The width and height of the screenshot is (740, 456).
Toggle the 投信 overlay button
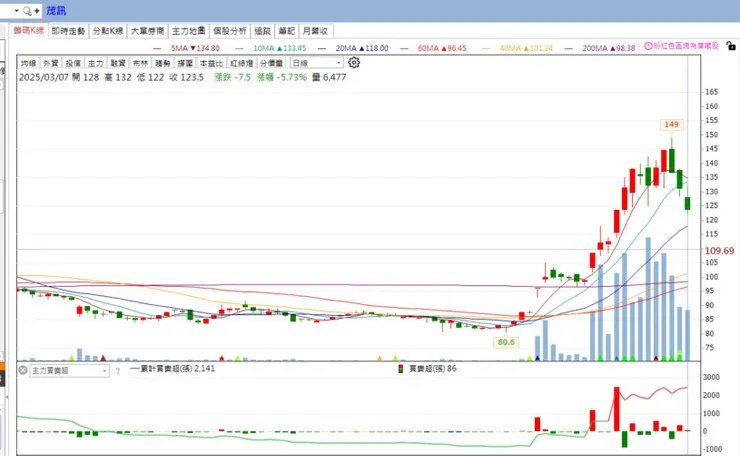[73, 63]
